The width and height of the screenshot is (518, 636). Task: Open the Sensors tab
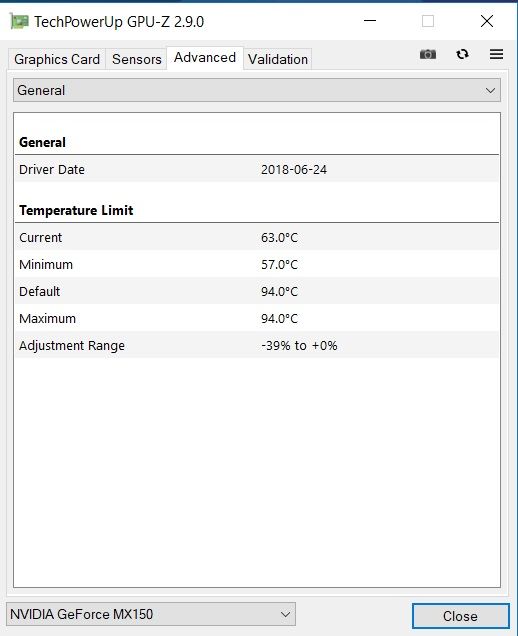point(137,59)
